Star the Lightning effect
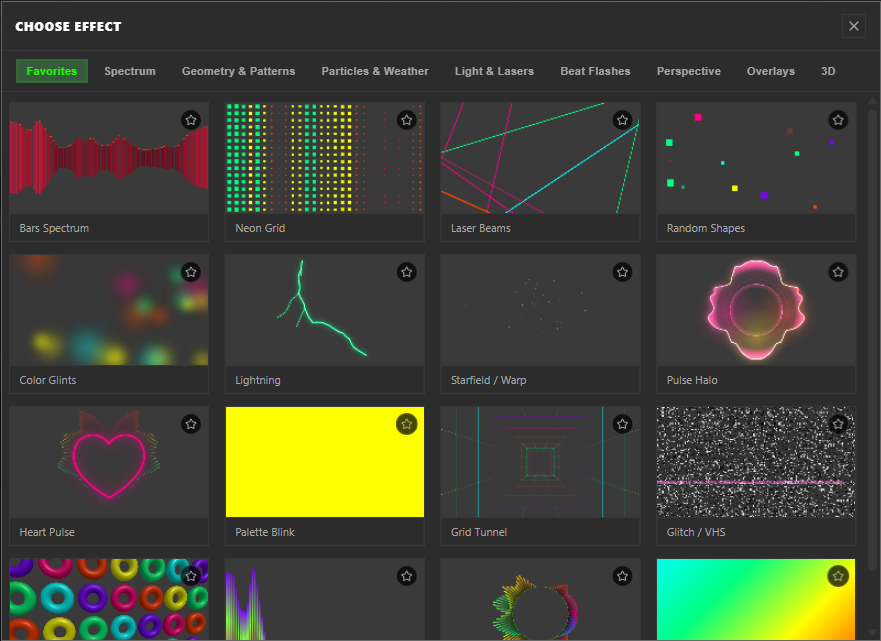 pyautogui.click(x=407, y=272)
